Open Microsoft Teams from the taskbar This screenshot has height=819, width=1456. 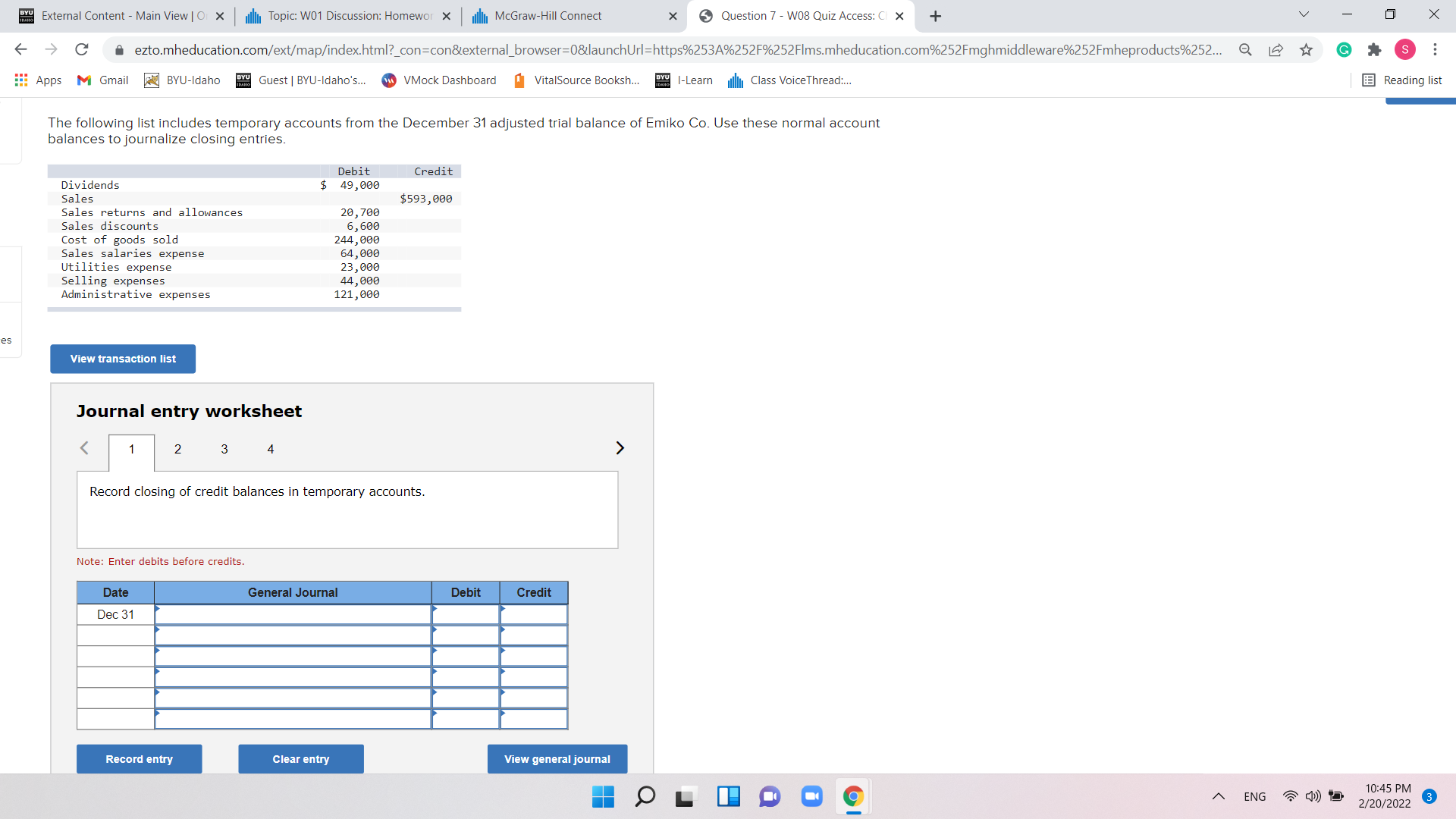click(x=769, y=796)
